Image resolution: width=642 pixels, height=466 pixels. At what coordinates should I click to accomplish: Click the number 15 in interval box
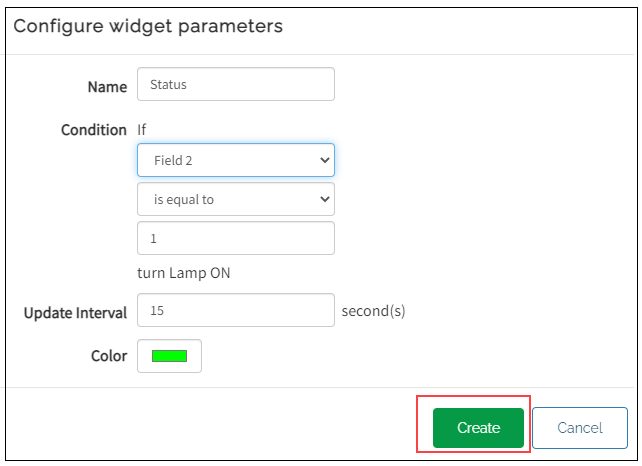point(157,311)
